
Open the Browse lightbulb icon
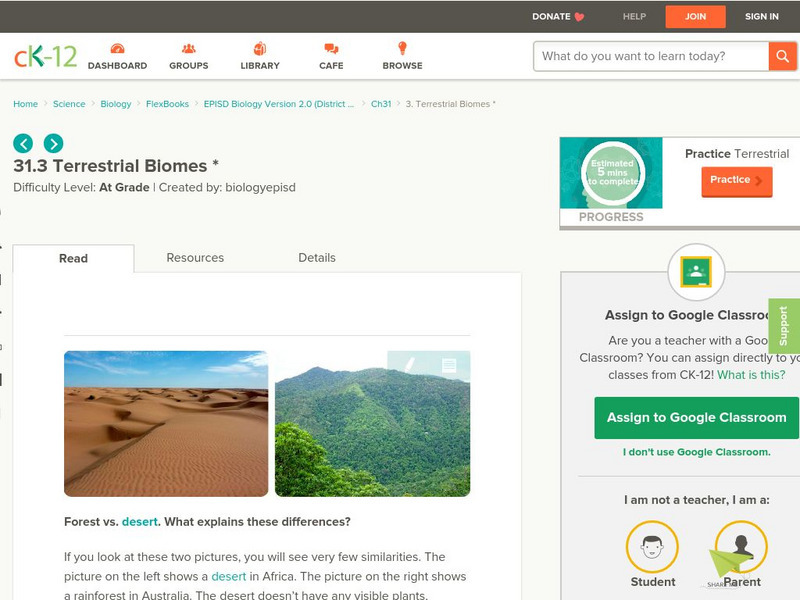(402, 48)
